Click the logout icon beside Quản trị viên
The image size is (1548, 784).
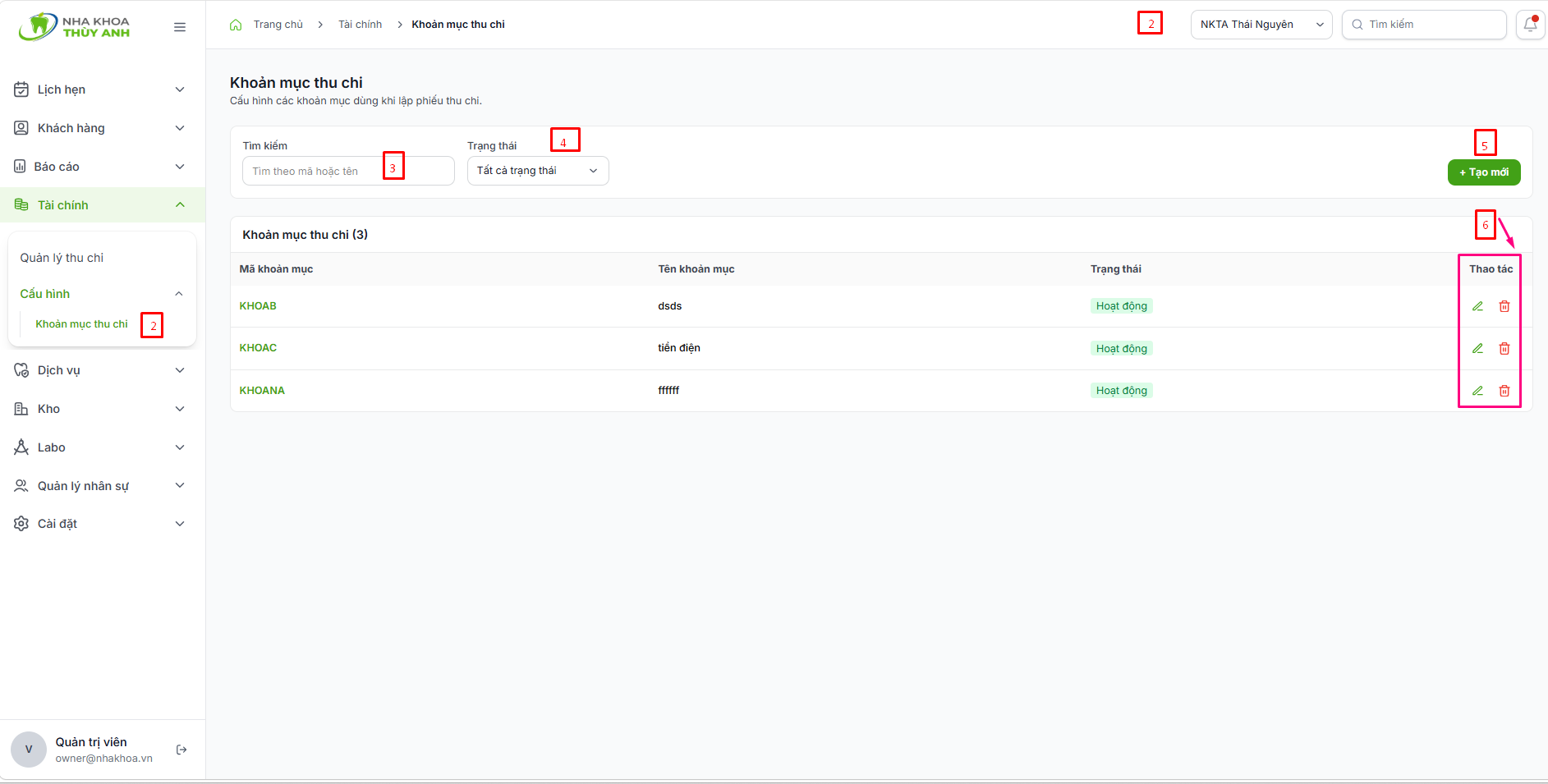point(181,750)
